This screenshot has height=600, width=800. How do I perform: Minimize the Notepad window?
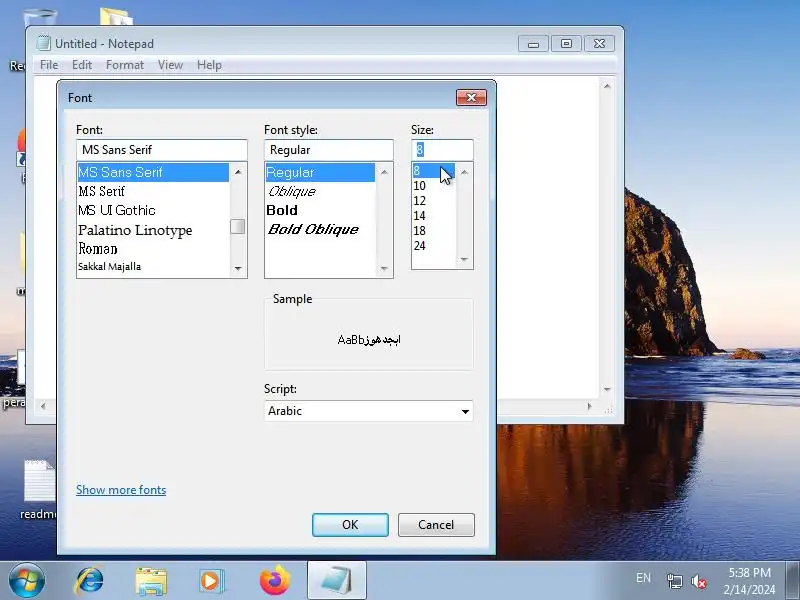pos(533,44)
